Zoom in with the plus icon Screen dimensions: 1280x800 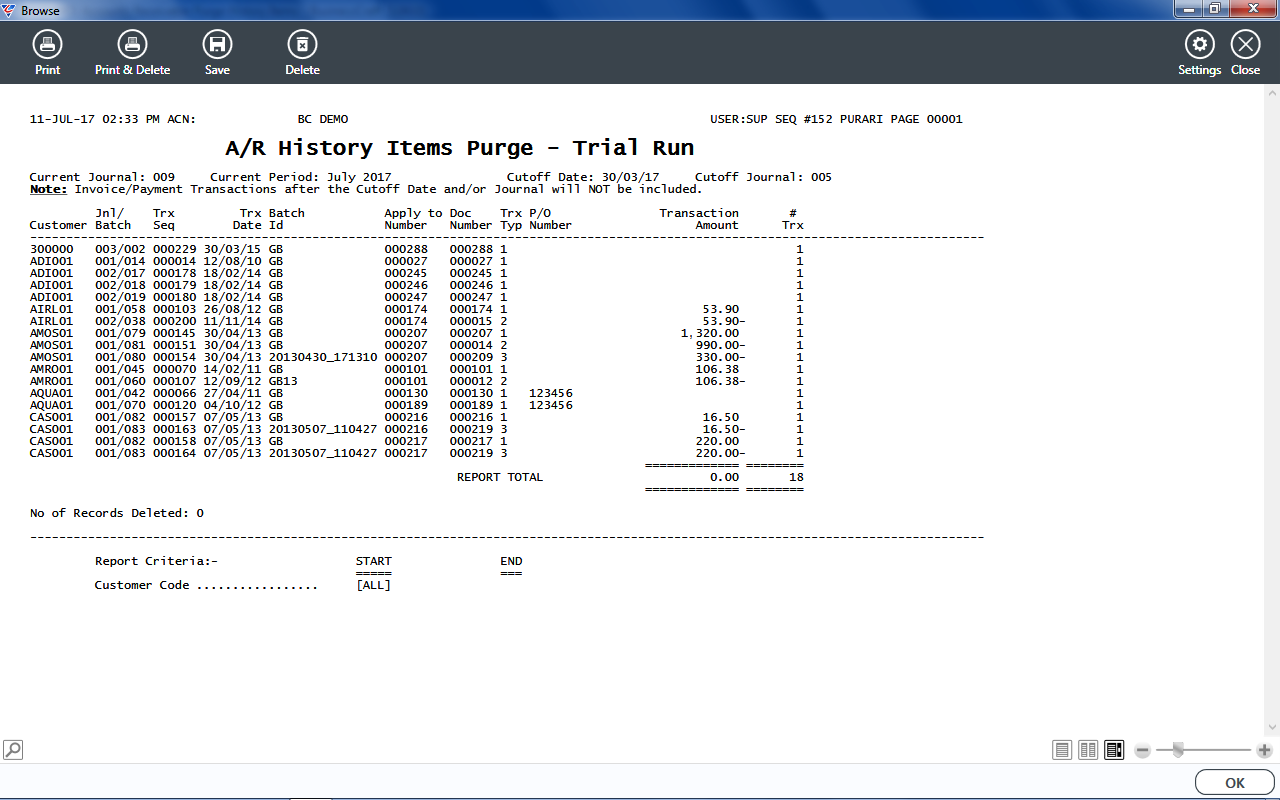tap(1265, 750)
